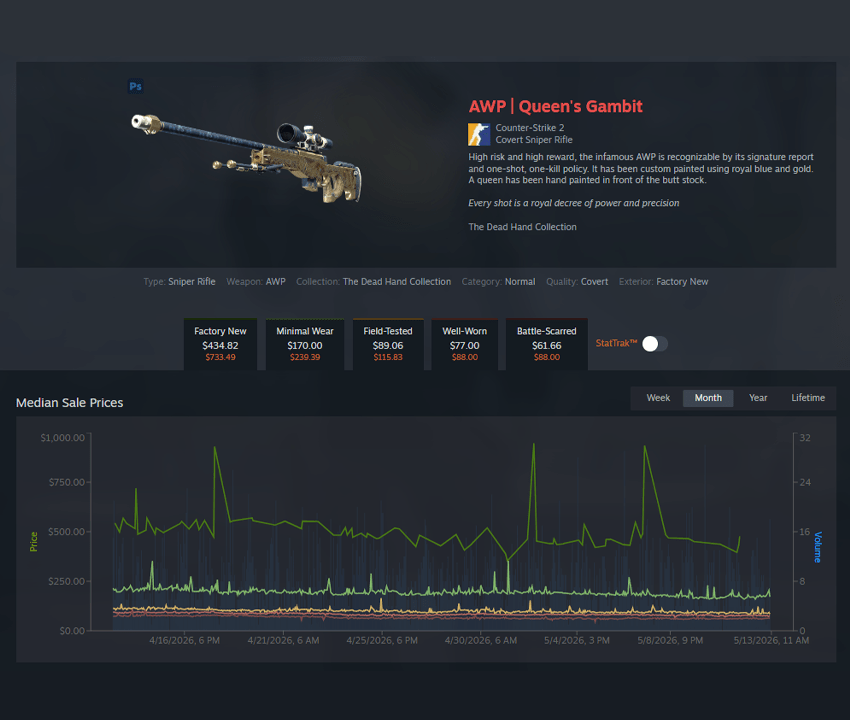850x720 pixels.
Task: Click the Covert Sniper Rifle subtitle
Action: (534, 140)
